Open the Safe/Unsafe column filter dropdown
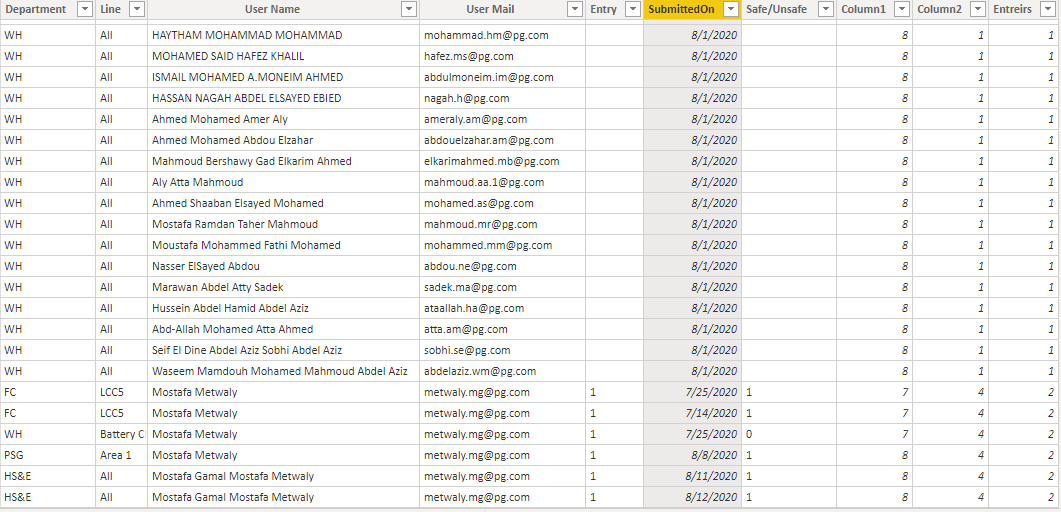The image size is (1061, 512). tap(826, 9)
